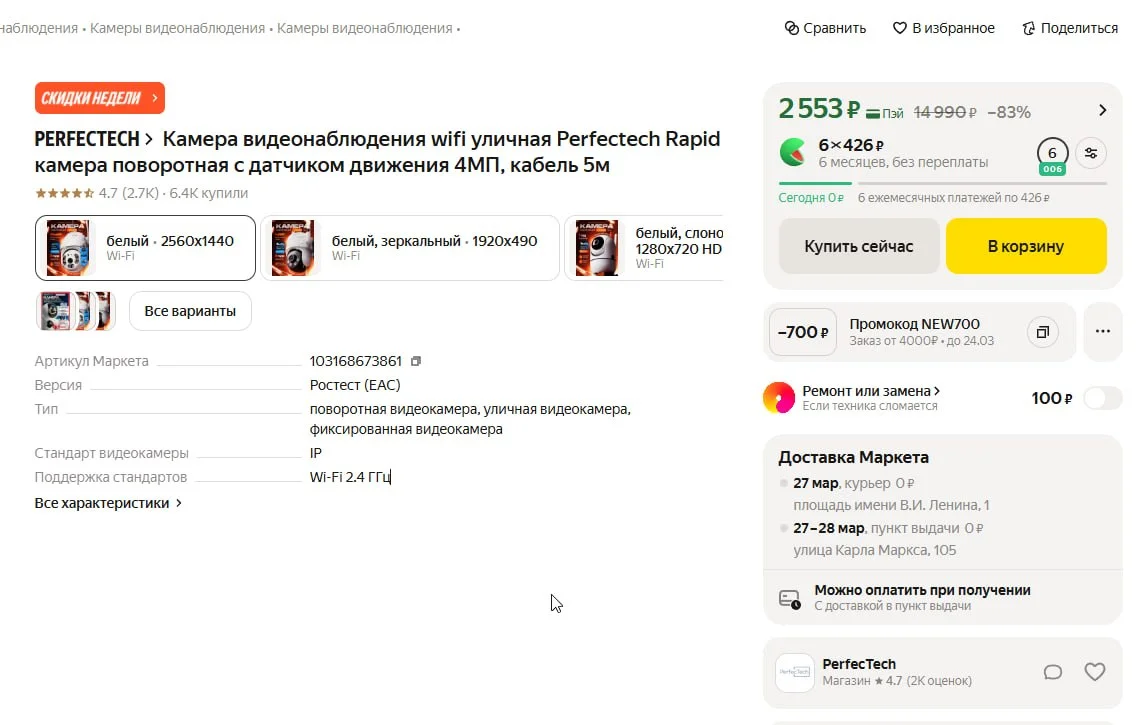The width and height of the screenshot is (1136, 725).
Task: Add PerfecTech store to favorites
Action: point(1095,672)
